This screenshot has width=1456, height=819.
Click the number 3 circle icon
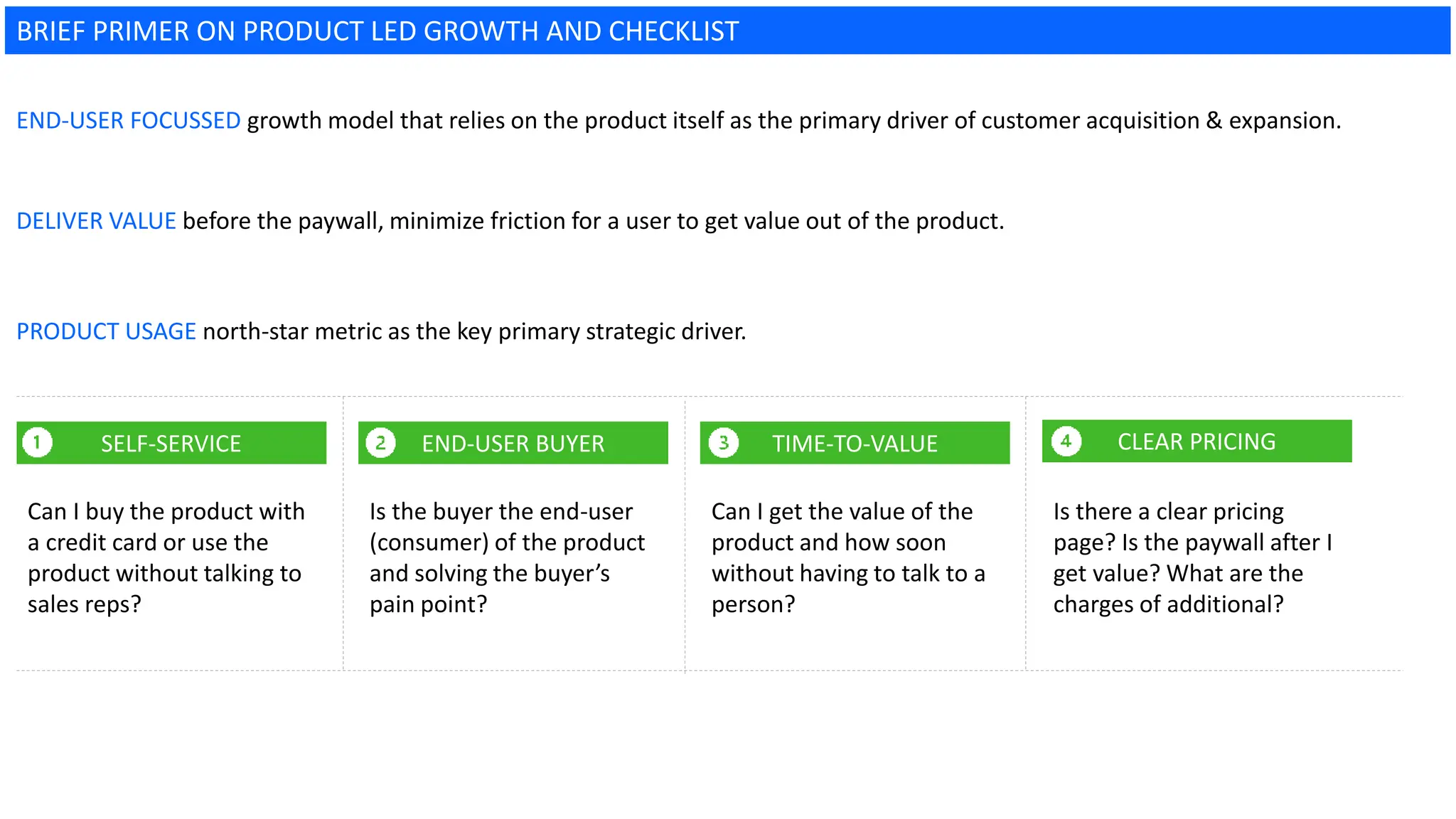[724, 443]
